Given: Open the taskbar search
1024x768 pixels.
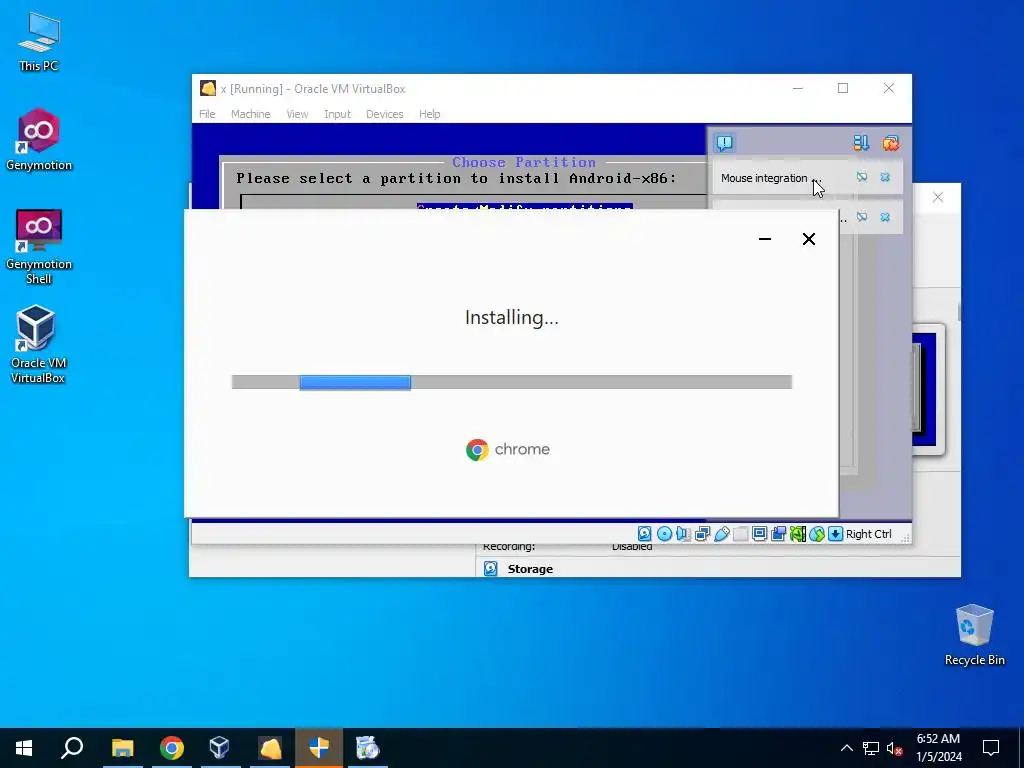Looking at the screenshot, I should pyautogui.click(x=72, y=748).
